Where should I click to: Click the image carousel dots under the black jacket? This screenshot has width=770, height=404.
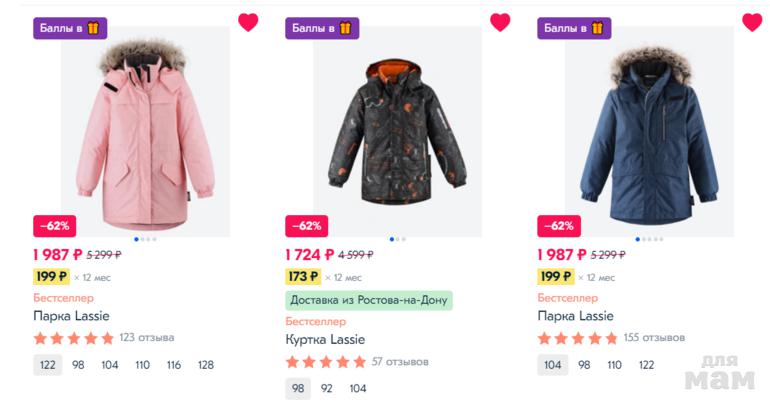click(x=397, y=240)
